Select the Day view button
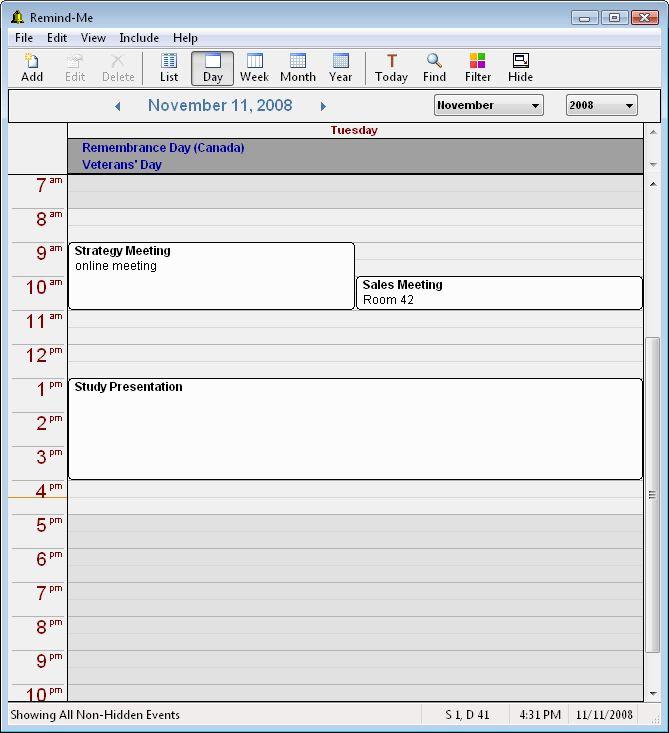Screen dimensions: 669x733 click(212, 68)
